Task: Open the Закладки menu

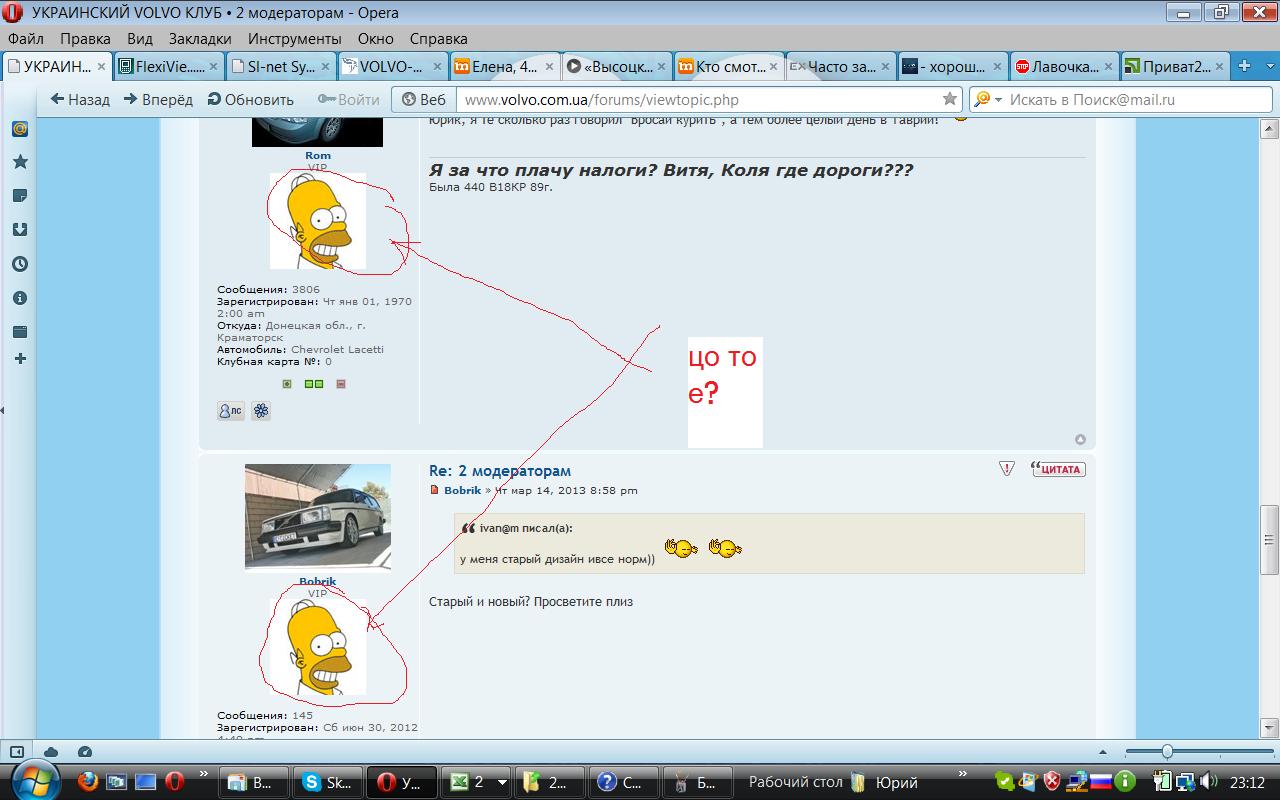Action: tap(199, 39)
